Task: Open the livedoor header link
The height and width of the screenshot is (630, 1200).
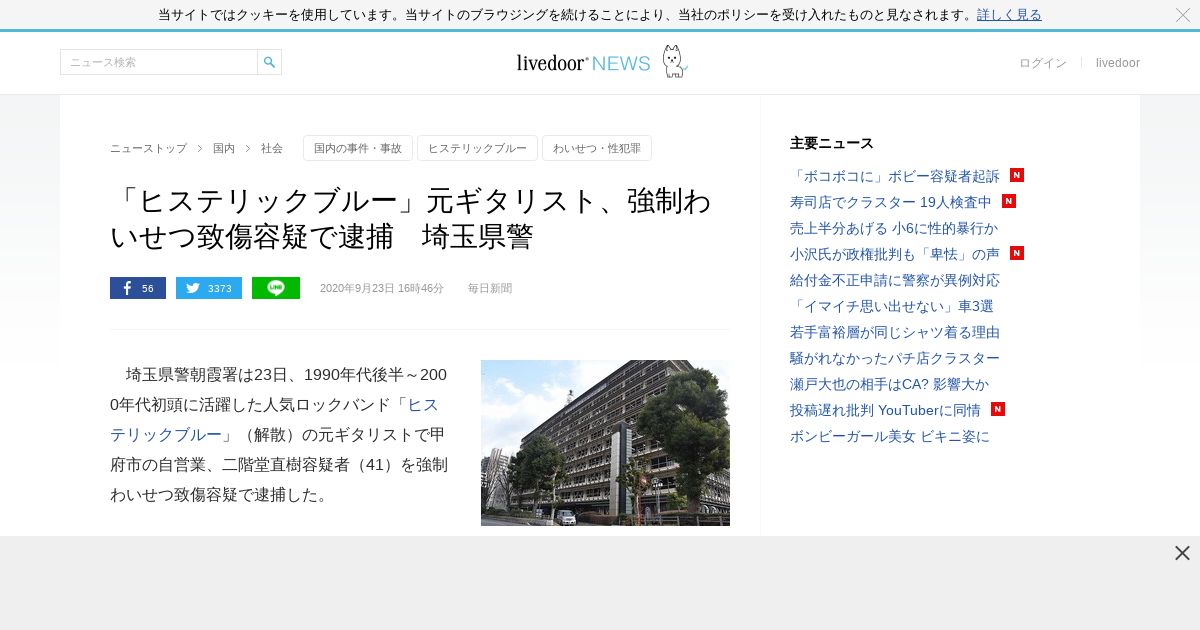Action: pyautogui.click(x=1118, y=63)
